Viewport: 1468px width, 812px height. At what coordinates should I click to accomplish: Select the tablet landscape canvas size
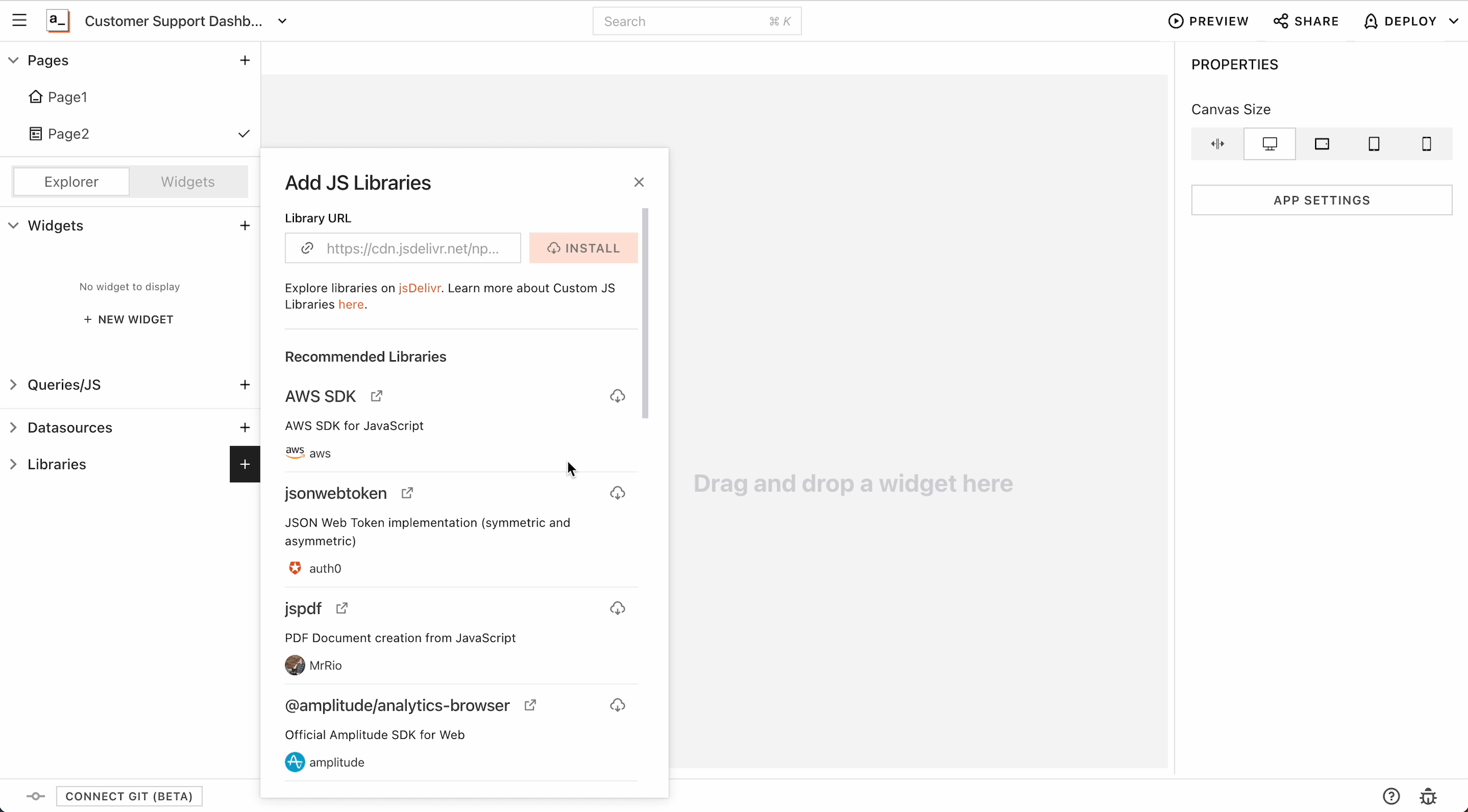click(1322, 143)
